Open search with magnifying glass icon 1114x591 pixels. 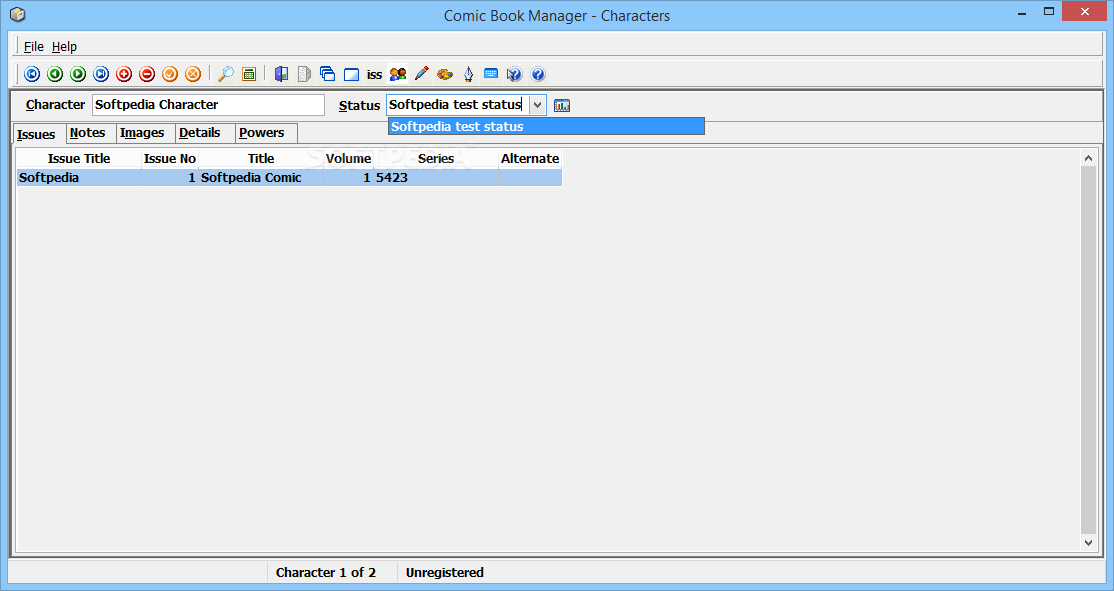point(226,74)
